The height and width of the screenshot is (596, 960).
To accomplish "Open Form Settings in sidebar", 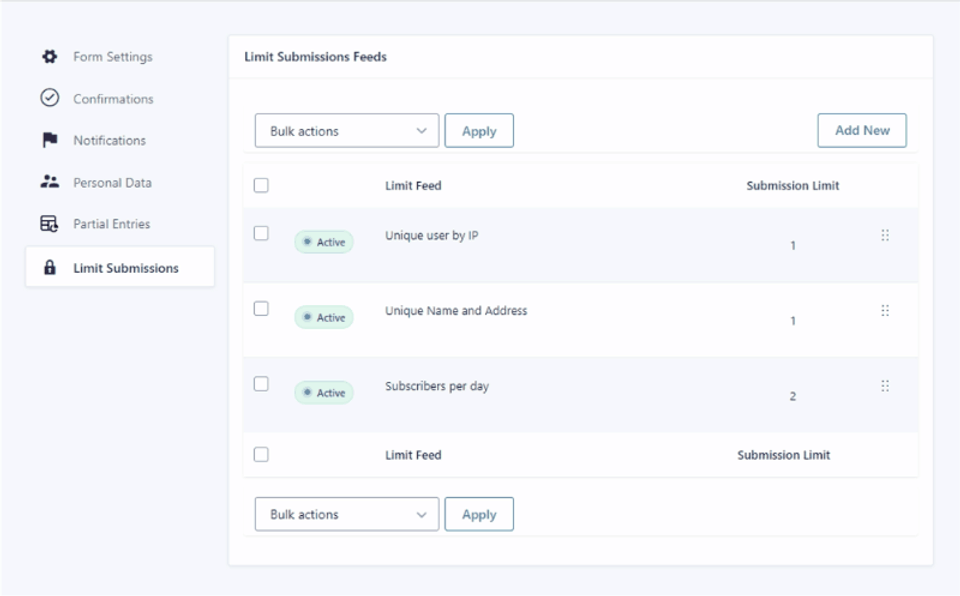I will click(113, 56).
